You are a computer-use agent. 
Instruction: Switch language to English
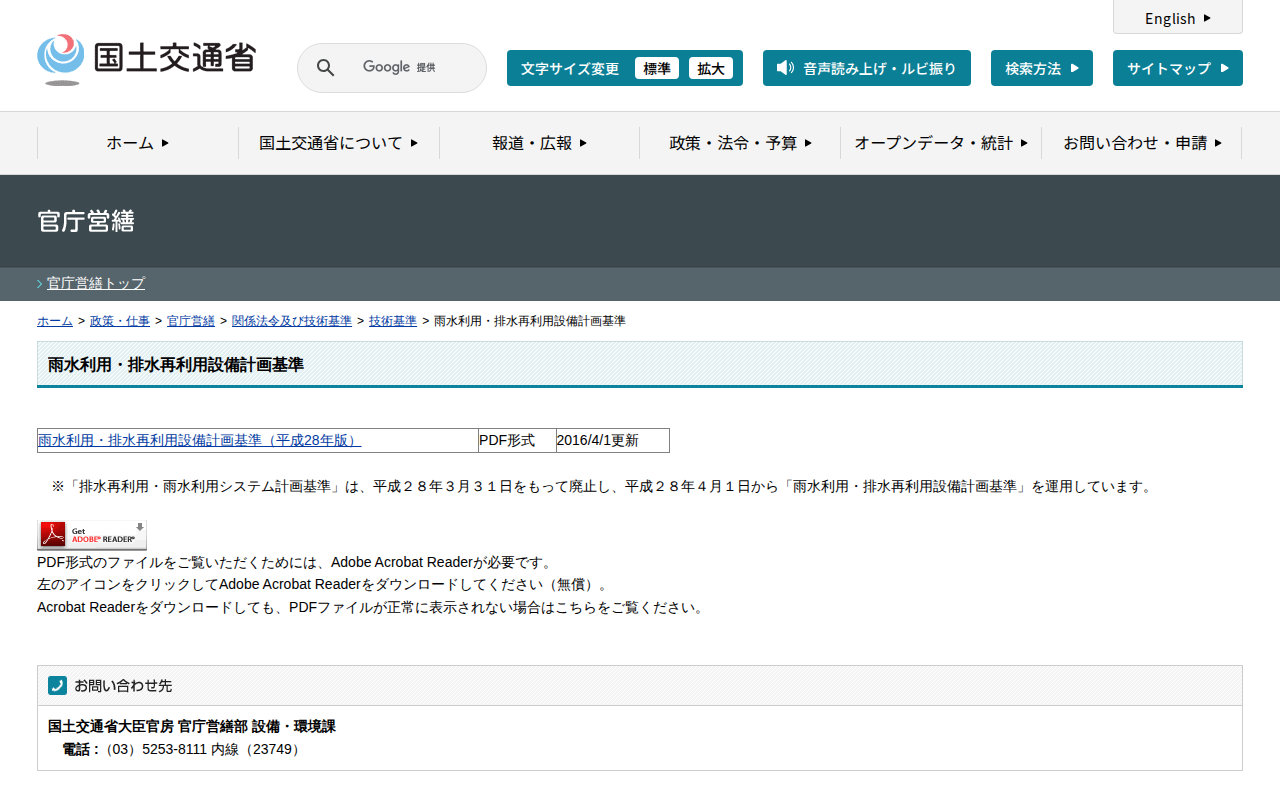[1177, 18]
